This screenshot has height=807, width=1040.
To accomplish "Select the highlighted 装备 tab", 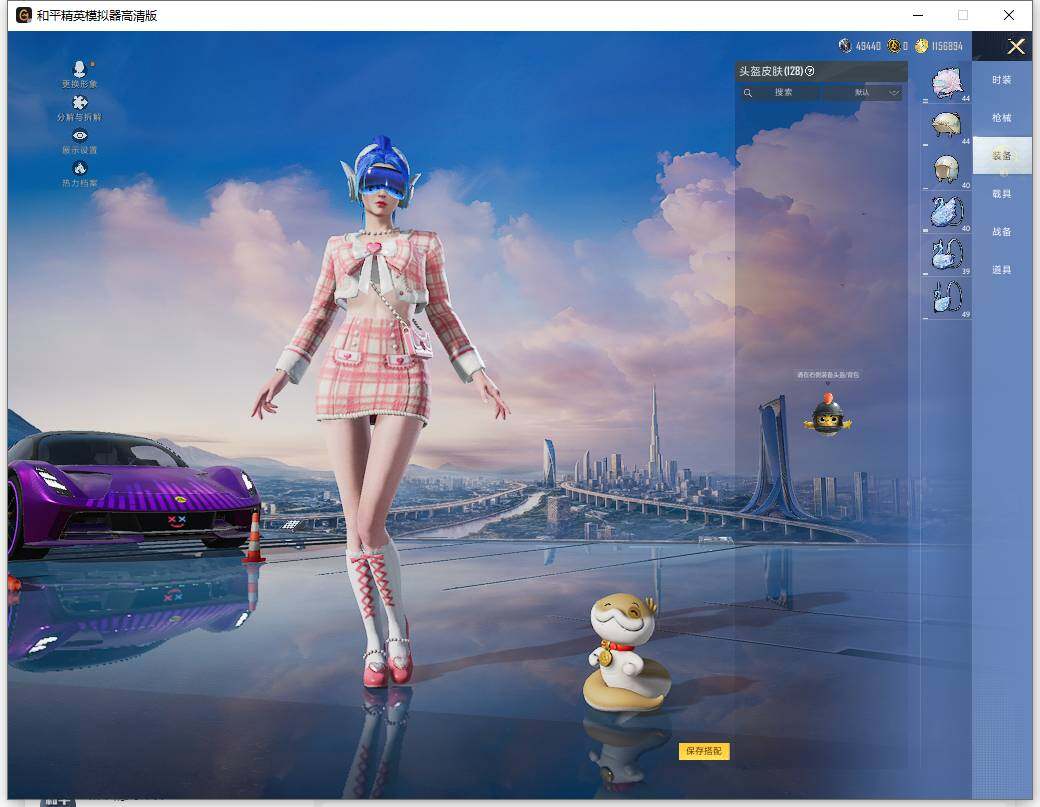I will click(1002, 155).
